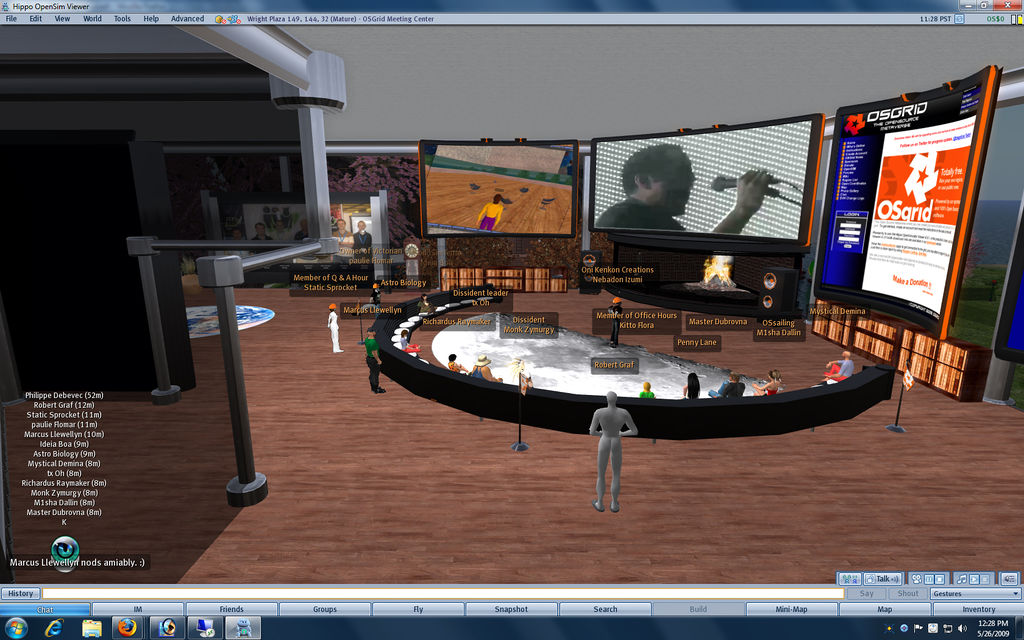Viewport: 1024px width, 640px height.
Task: Open the Gestures dropdown
Action: (x=975, y=594)
